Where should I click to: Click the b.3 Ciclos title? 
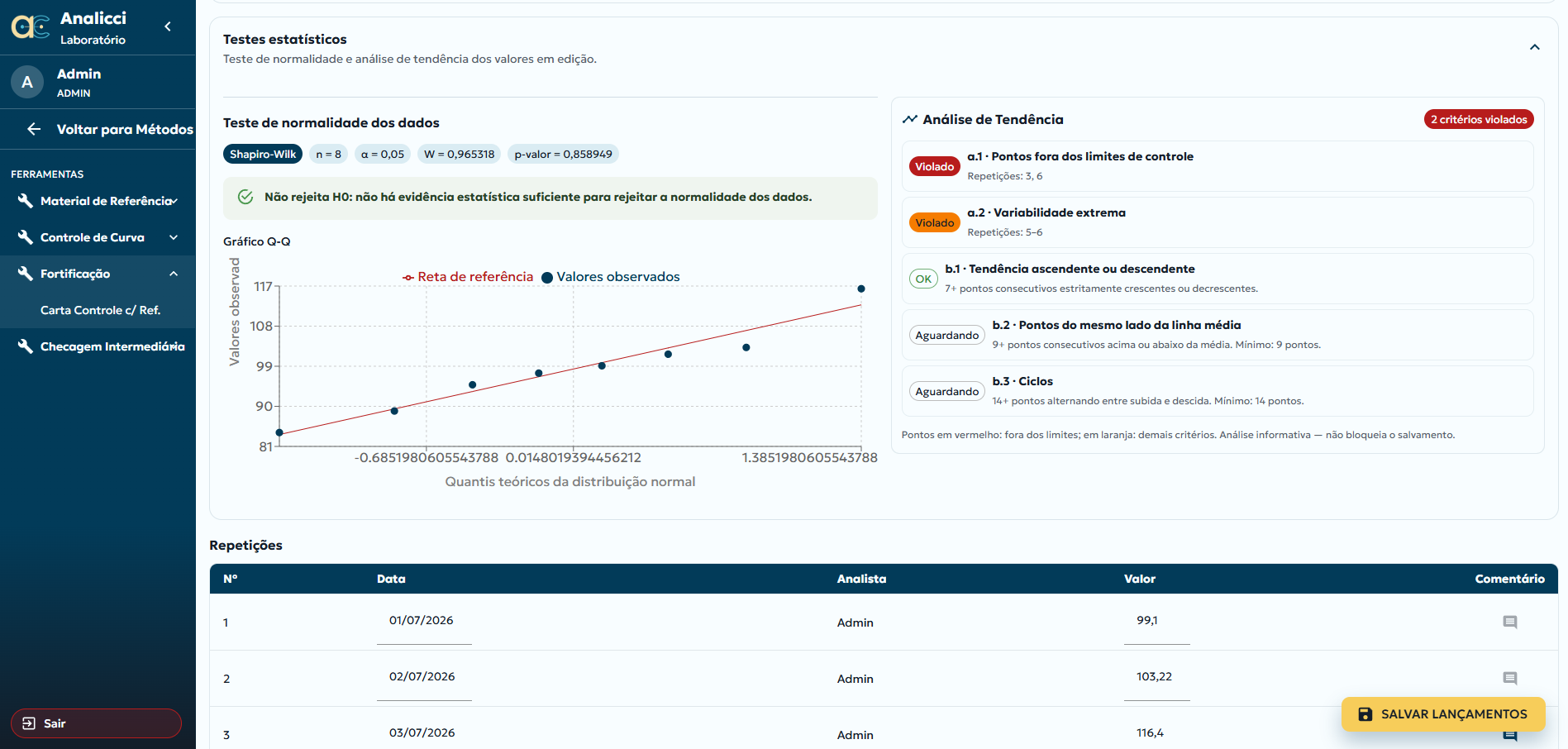point(1022,381)
